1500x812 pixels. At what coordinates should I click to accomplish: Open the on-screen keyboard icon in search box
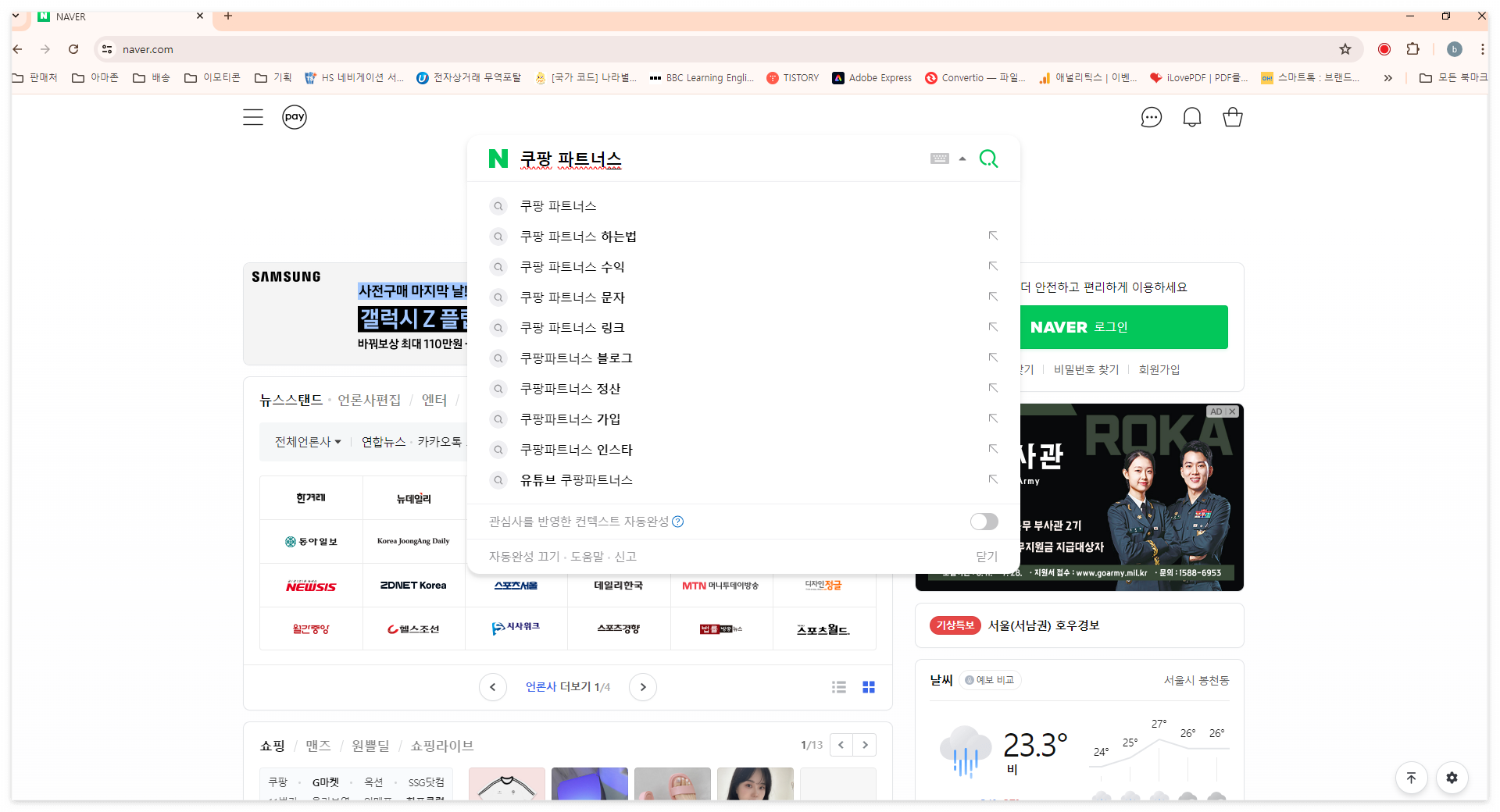940,158
